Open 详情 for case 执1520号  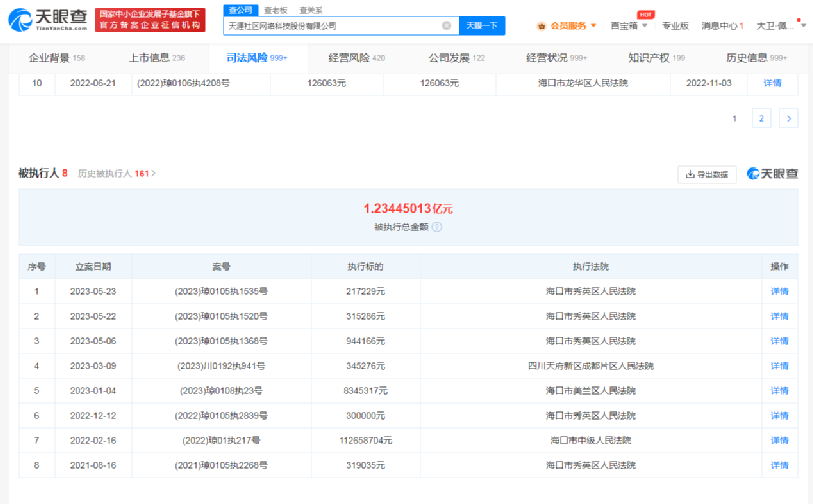tap(779, 316)
